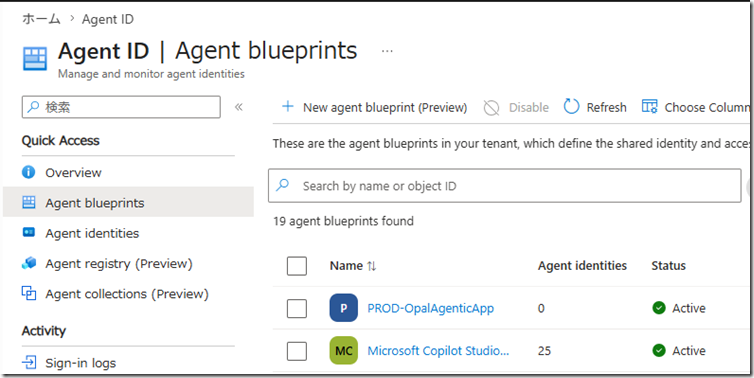
Task: Open Agent collections (Preview)
Action: point(128,294)
